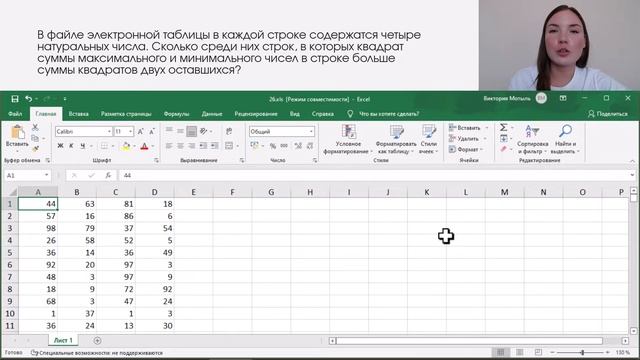The height and width of the screenshot is (360, 640).
Task: Click the Что вы хотите сделать search field
Action: tap(389, 114)
